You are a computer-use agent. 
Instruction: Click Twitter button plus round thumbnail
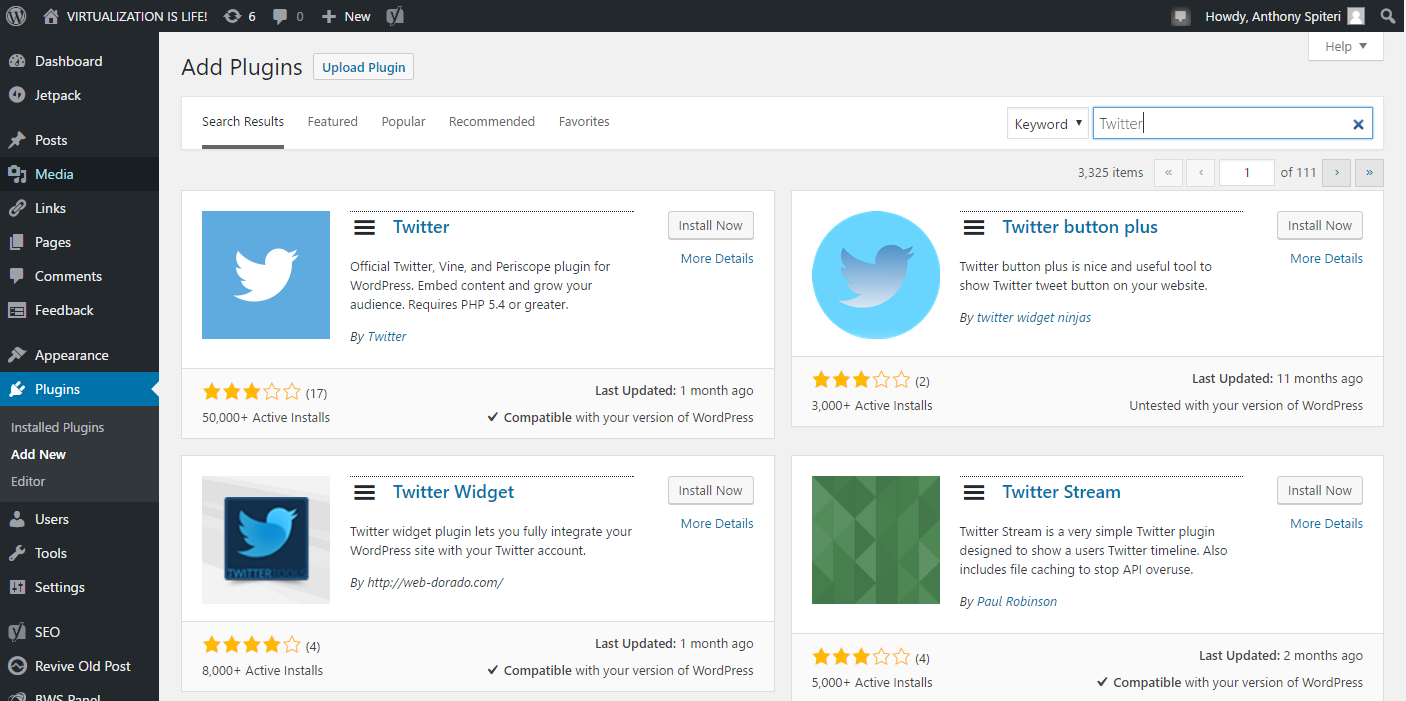point(876,275)
